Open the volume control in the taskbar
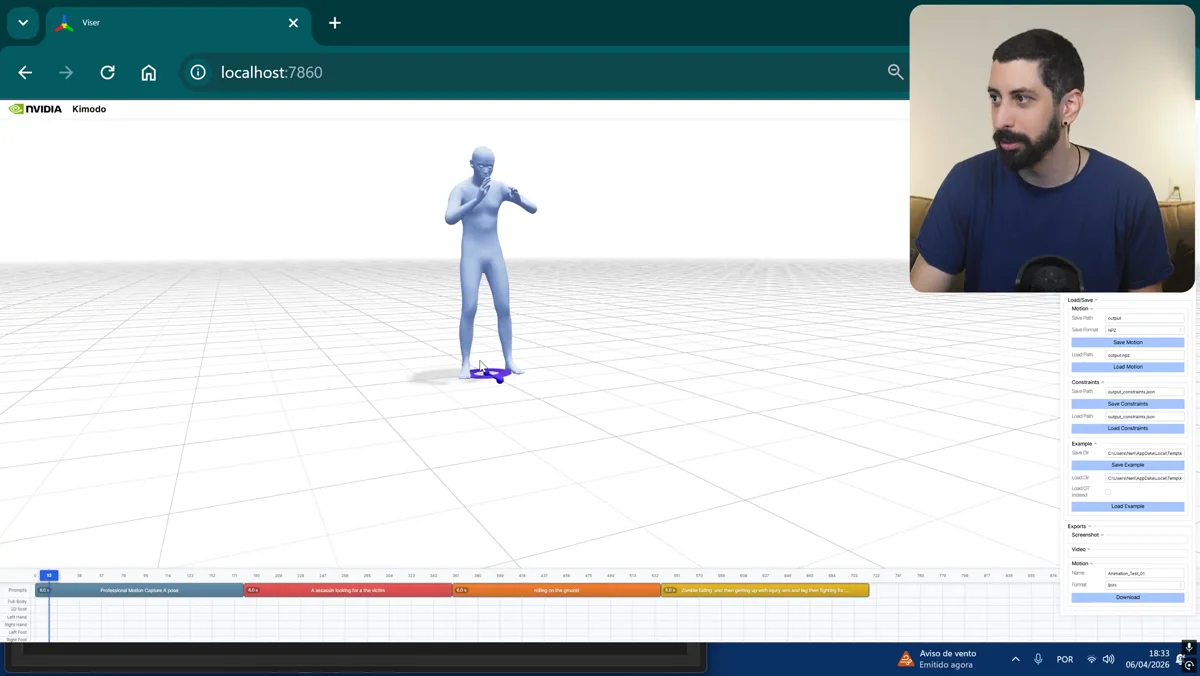The height and width of the screenshot is (676, 1200). pyautogui.click(x=1108, y=659)
